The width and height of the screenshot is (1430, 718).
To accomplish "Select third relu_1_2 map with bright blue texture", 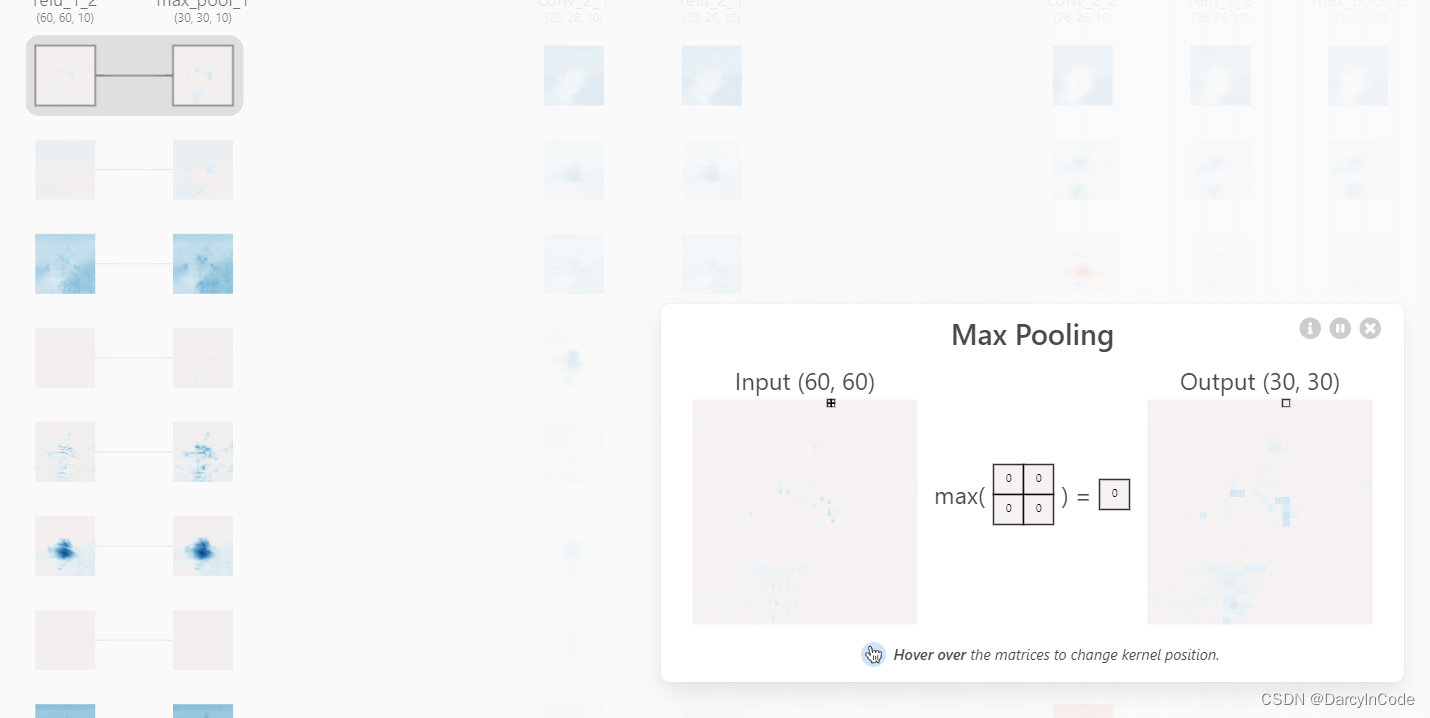I will point(65,263).
